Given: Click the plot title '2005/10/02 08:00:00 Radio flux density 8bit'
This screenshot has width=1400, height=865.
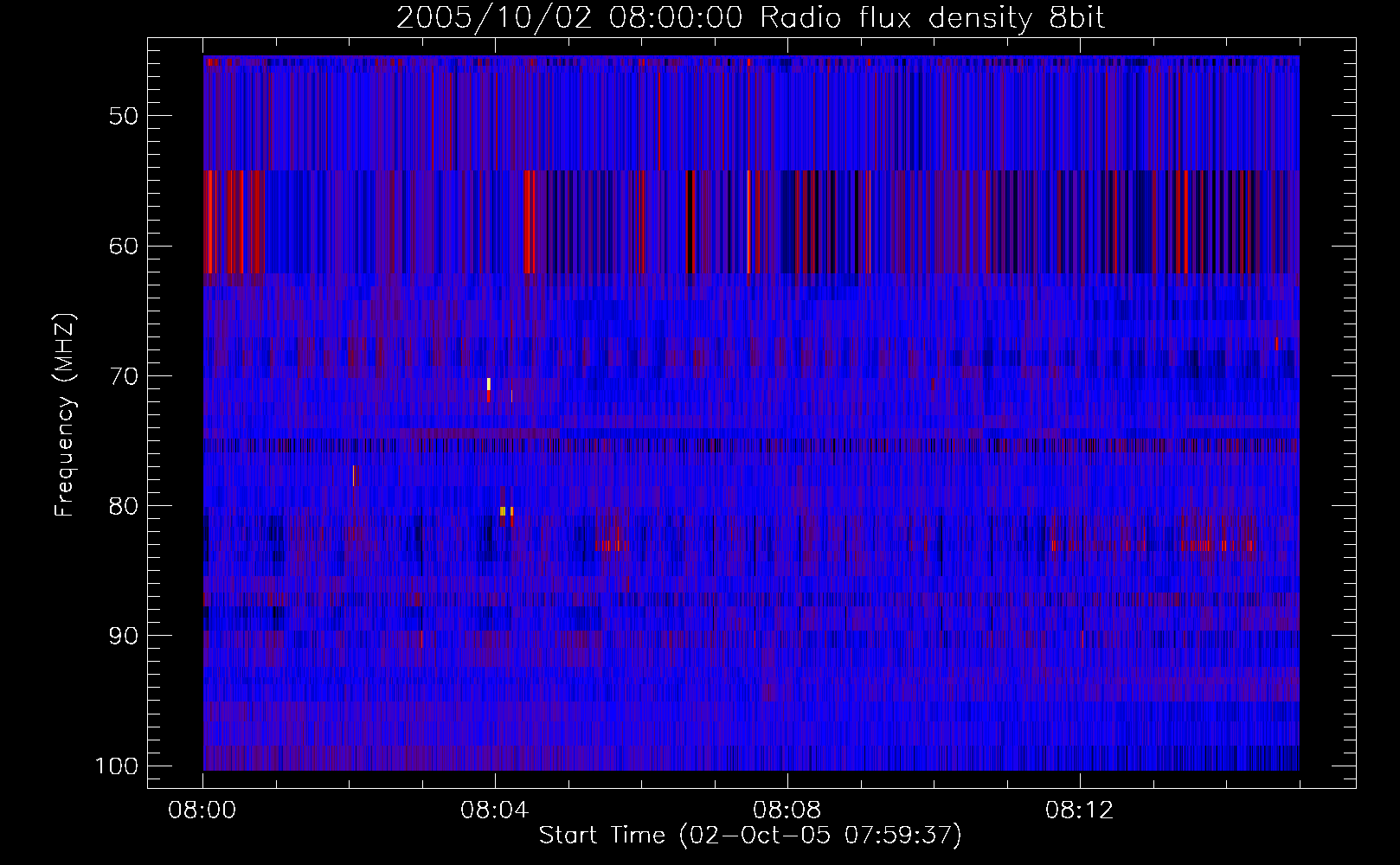Looking at the screenshot, I should coord(750,18).
